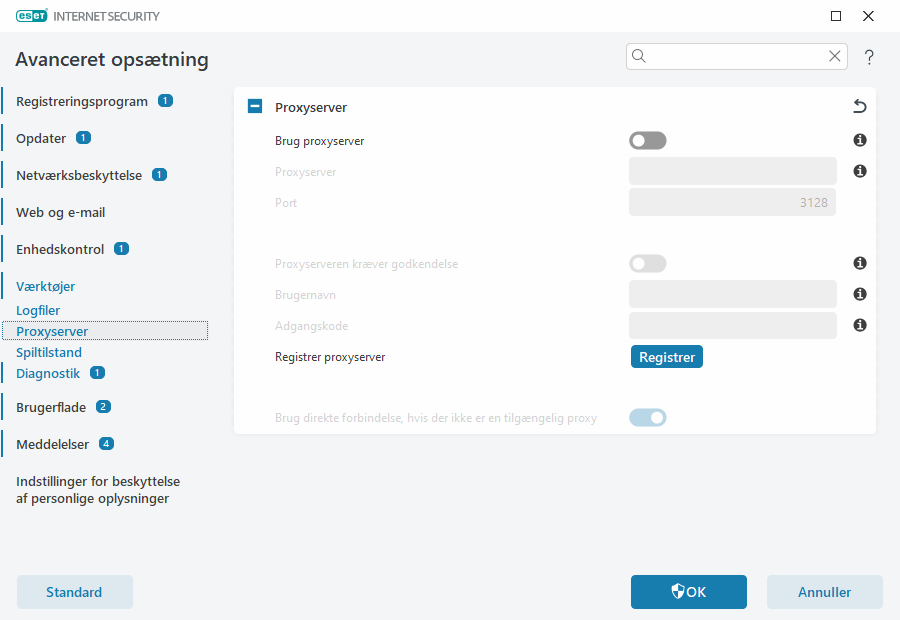Clear the search box with the X icon

(835, 56)
